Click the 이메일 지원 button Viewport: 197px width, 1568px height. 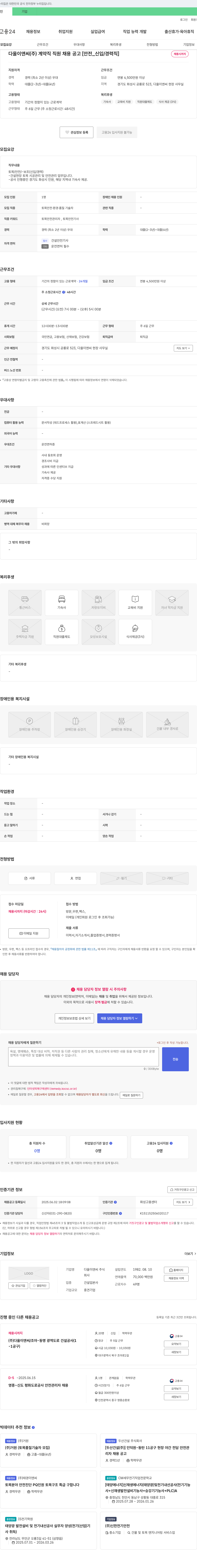pos(29,933)
